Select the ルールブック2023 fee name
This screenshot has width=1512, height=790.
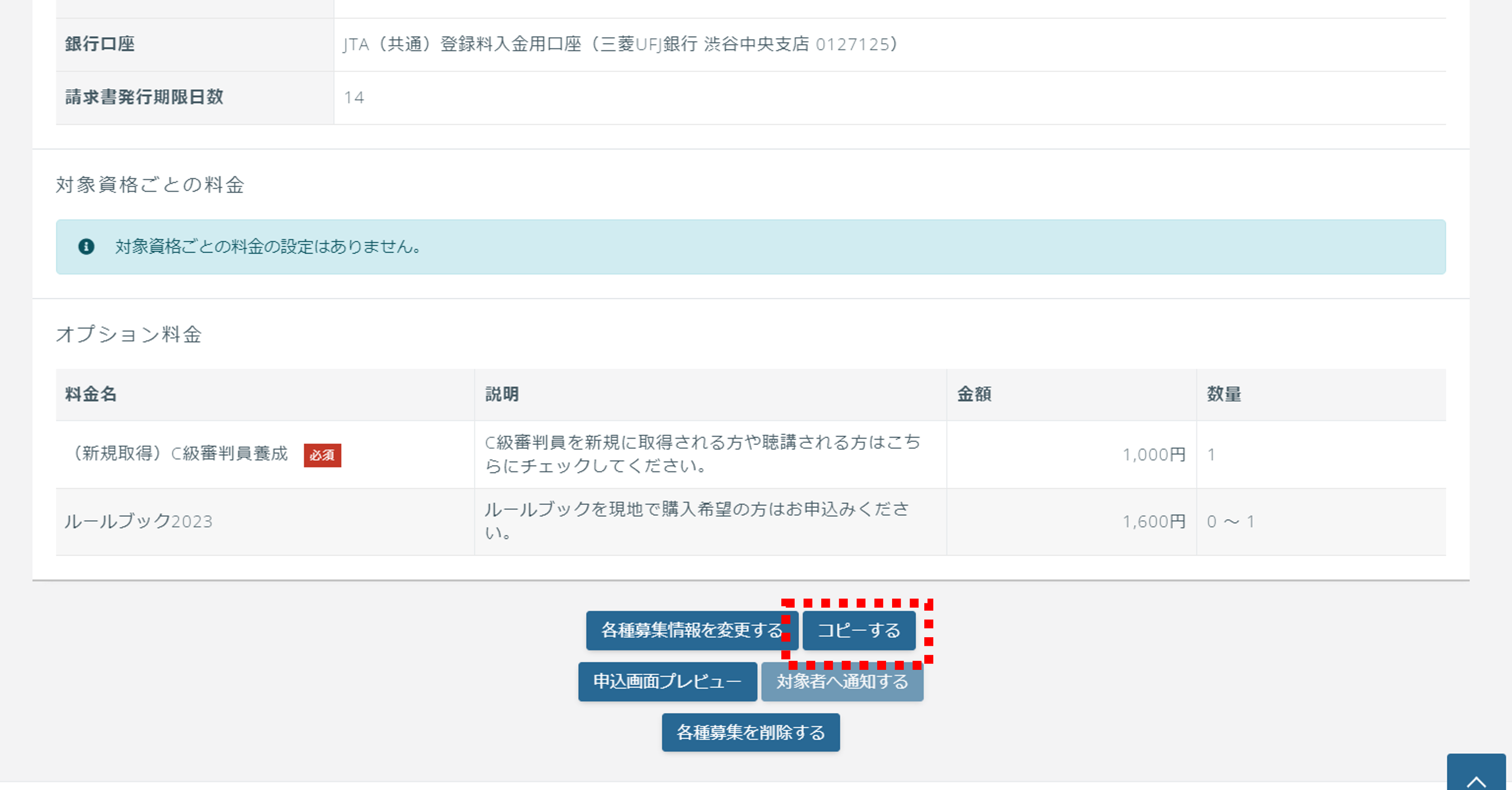139,522
